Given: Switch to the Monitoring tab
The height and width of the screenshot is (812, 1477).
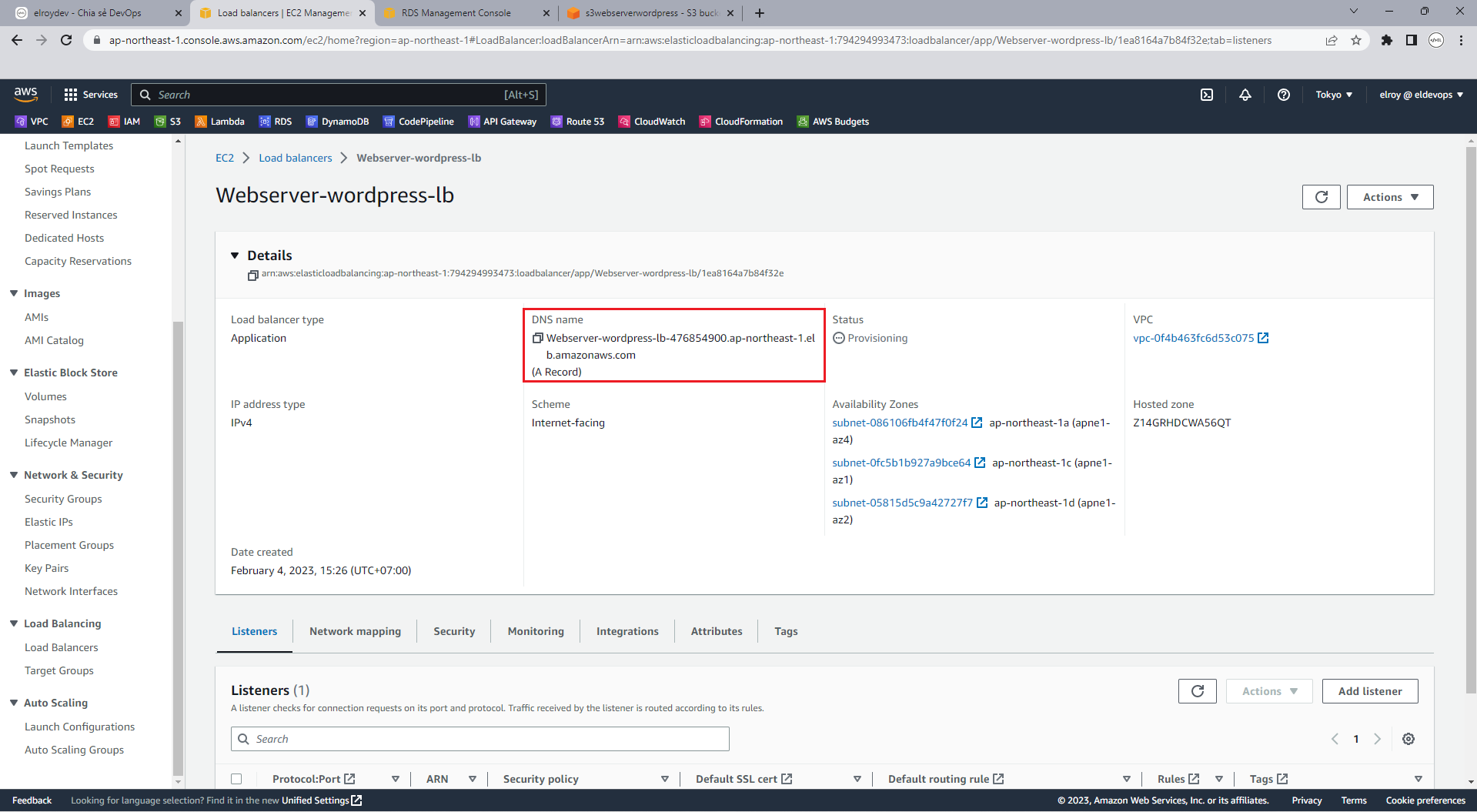Looking at the screenshot, I should click(536, 631).
